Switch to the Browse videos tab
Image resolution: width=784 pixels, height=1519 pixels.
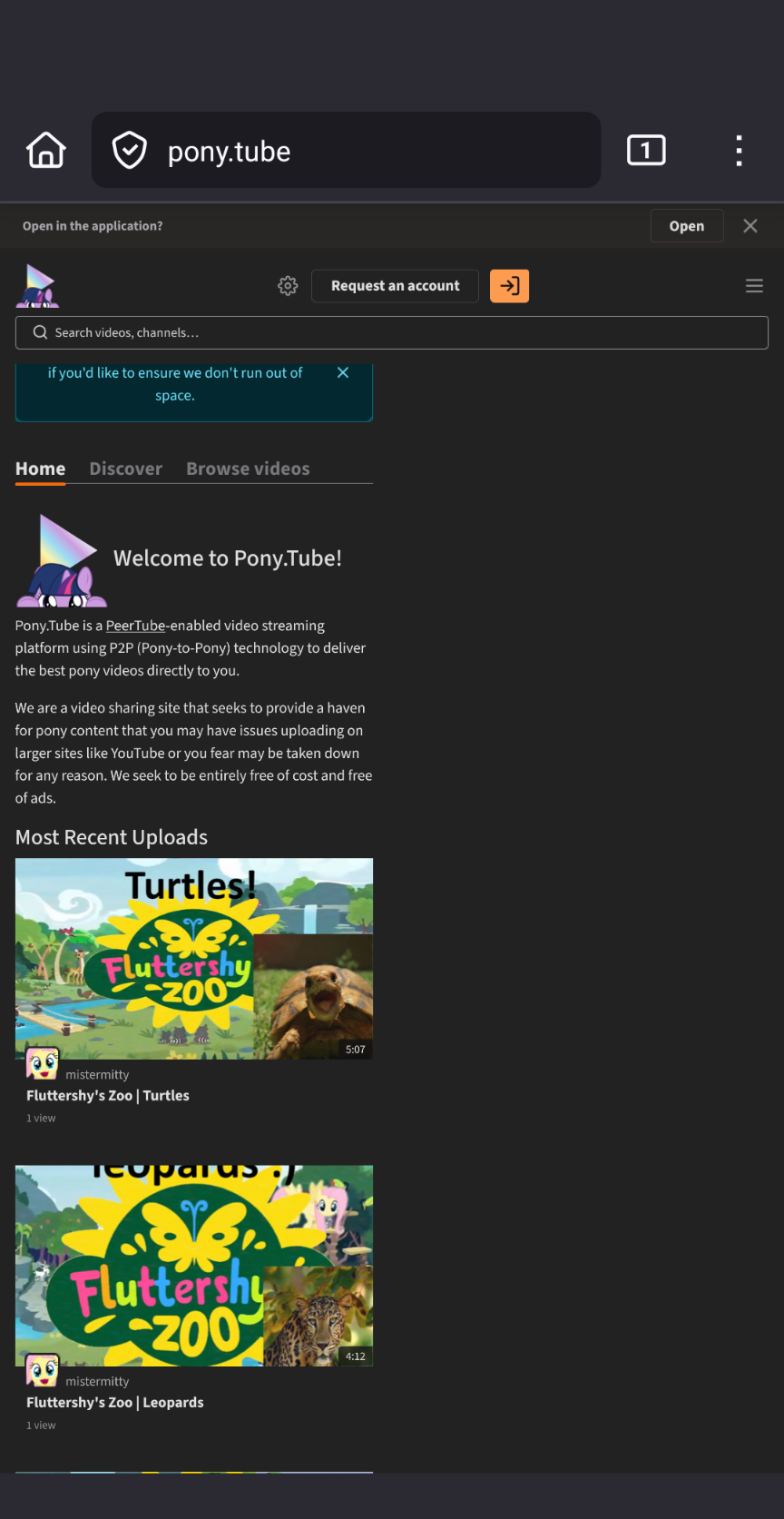tap(248, 469)
